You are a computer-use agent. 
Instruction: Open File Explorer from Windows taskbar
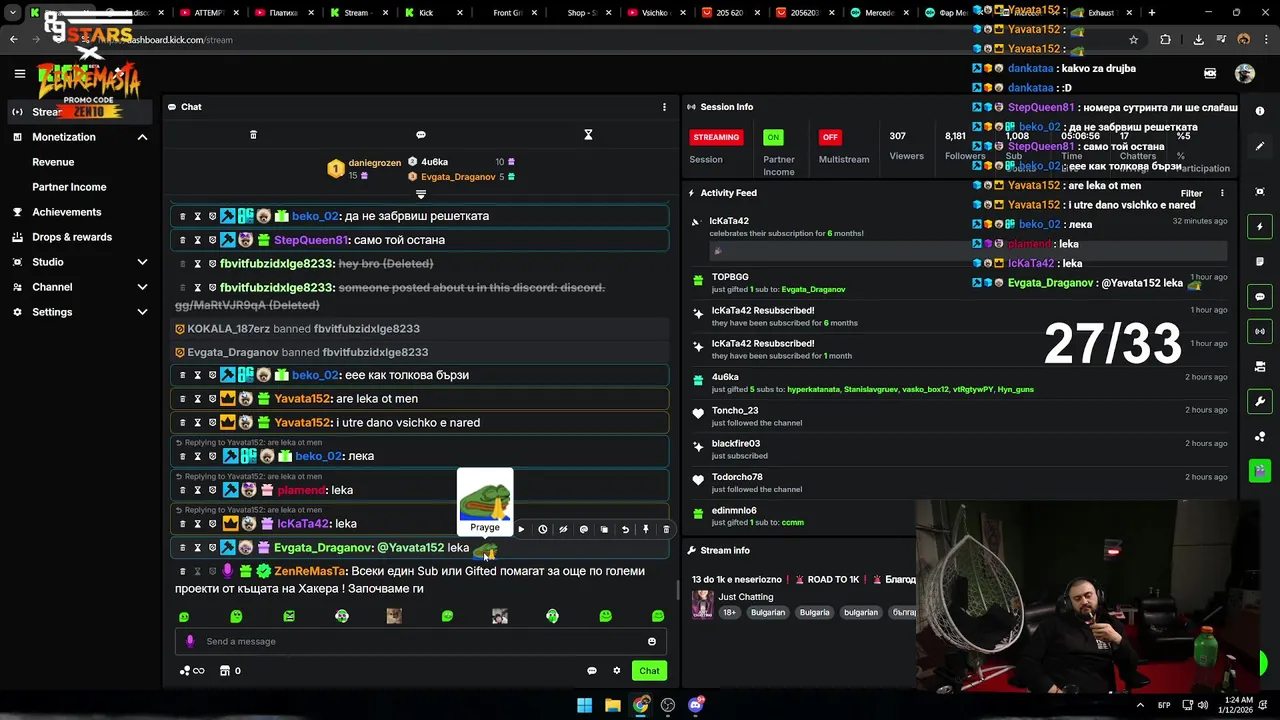(612, 705)
